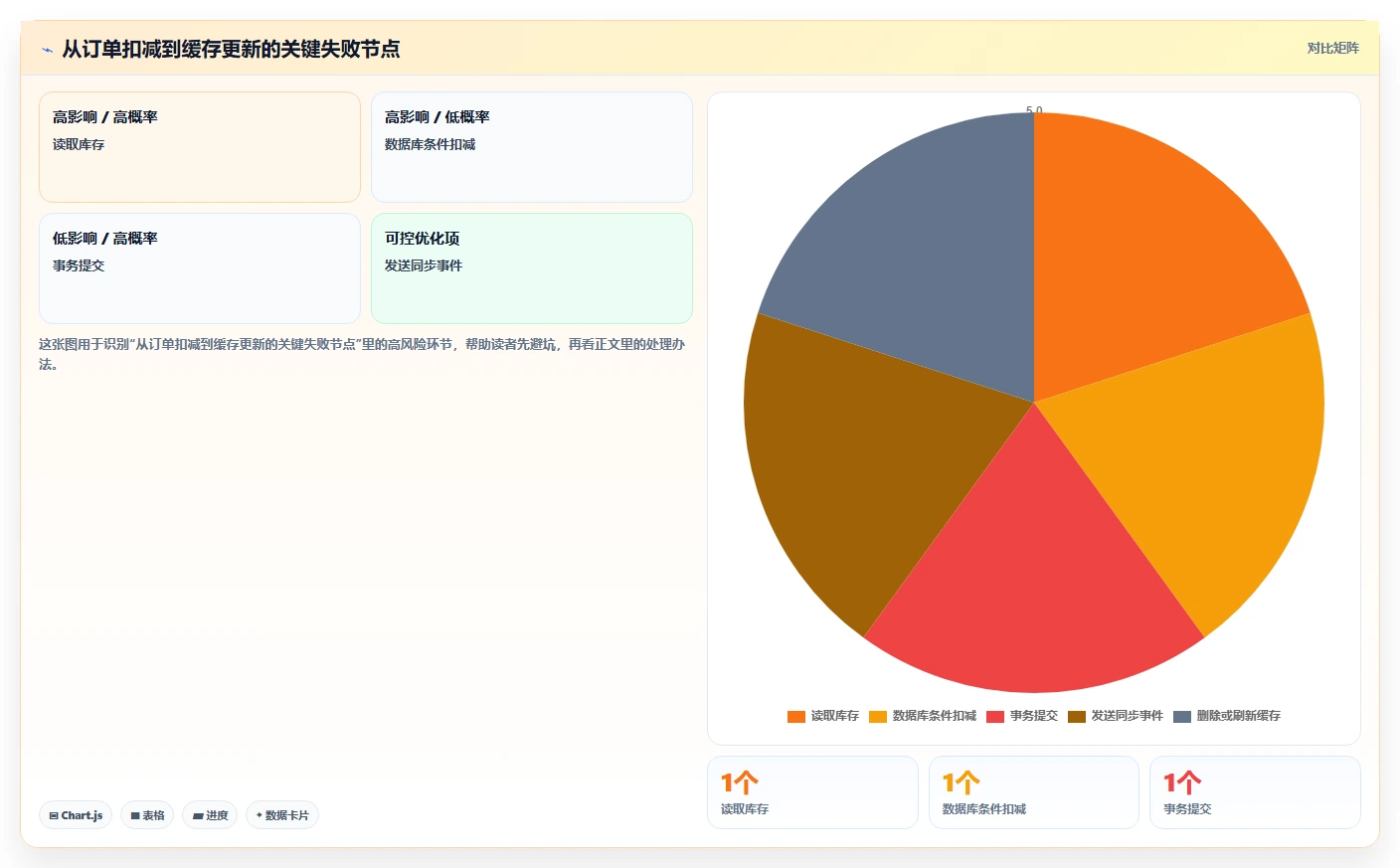
Task: Click 发送同步事件 text in green card
Action: pyautogui.click(x=424, y=265)
